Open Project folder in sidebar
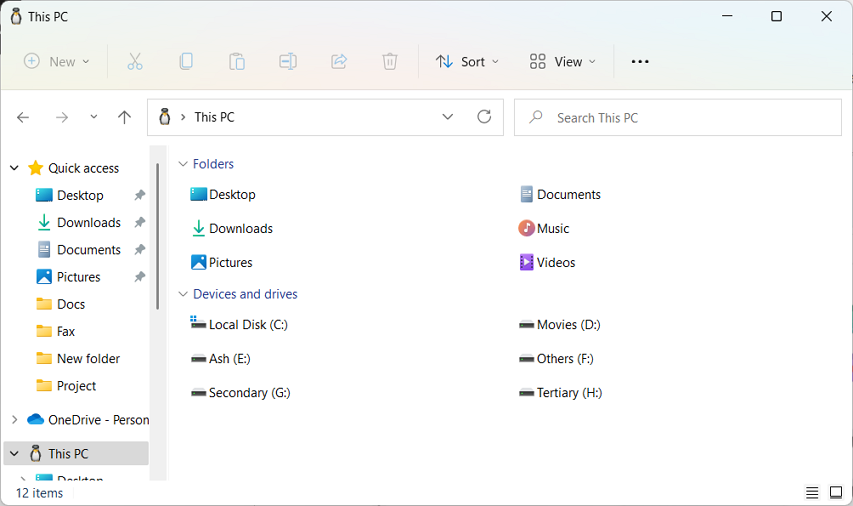This screenshot has width=853, height=506. tap(77, 386)
